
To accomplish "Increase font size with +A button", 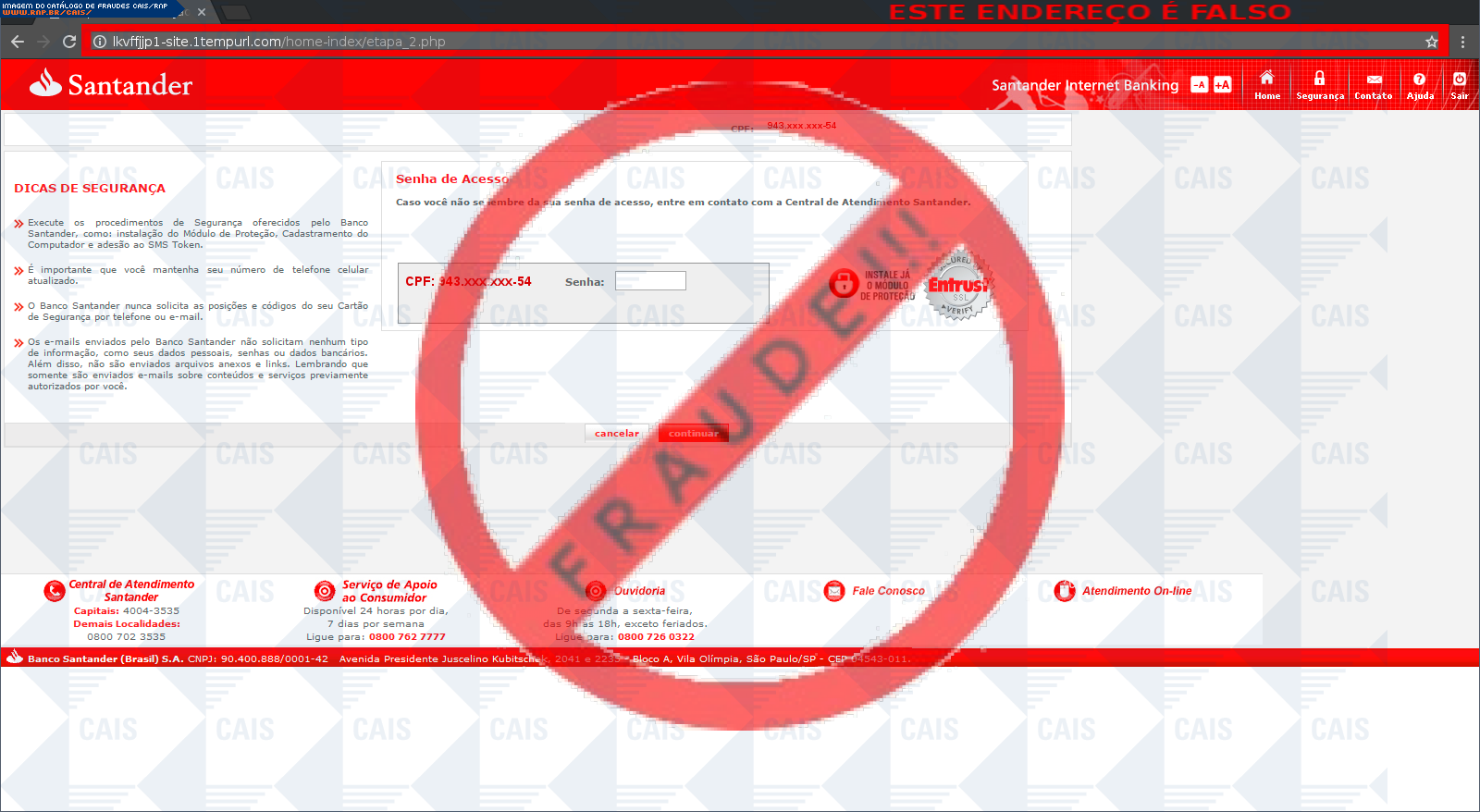I will coord(1222,84).
